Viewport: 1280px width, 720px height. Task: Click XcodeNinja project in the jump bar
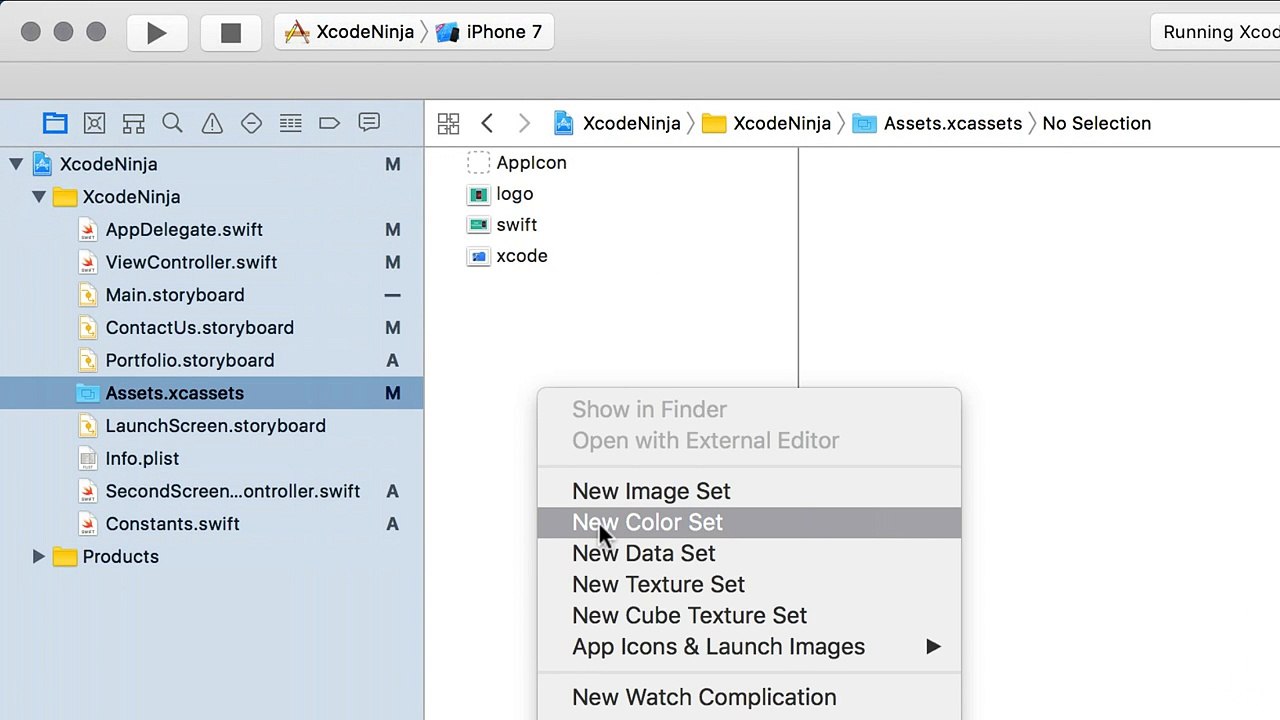click(617, 123)
